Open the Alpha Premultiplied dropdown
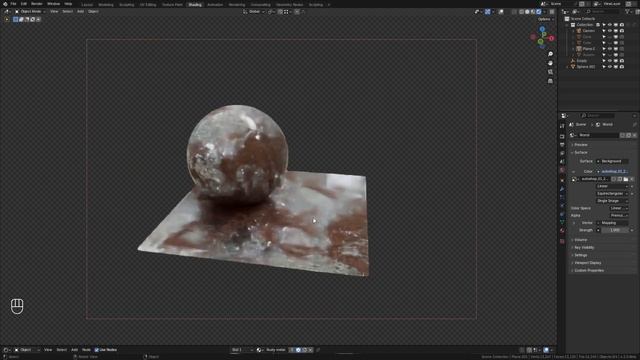Screen dimensions: 640x360 click(619, 216)
